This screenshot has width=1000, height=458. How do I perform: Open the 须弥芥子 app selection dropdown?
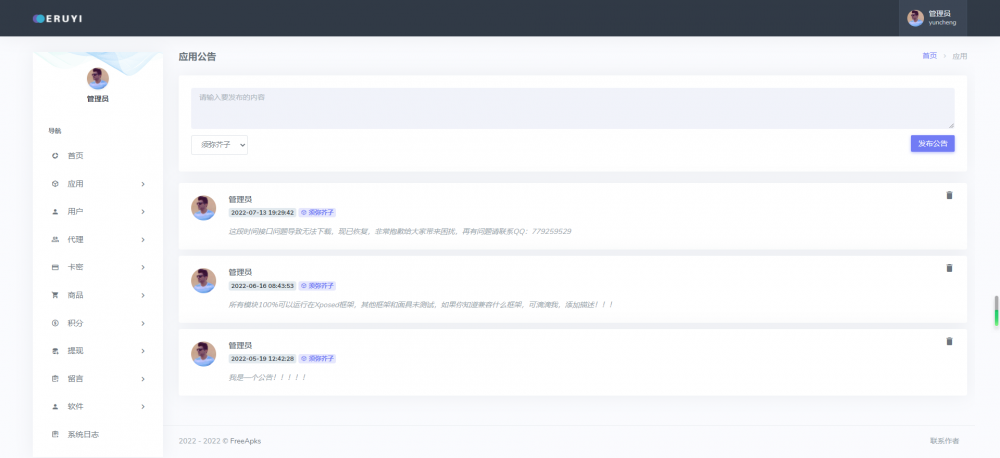coord(219,145)
